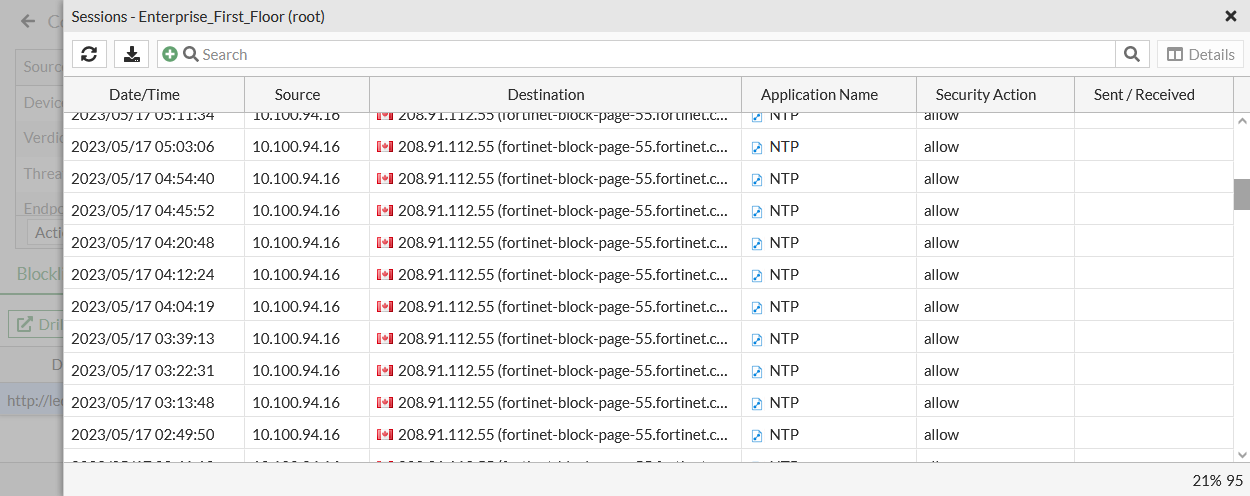
Task: Click the green add filter plus icon
Action: click(x=170, y=54)
